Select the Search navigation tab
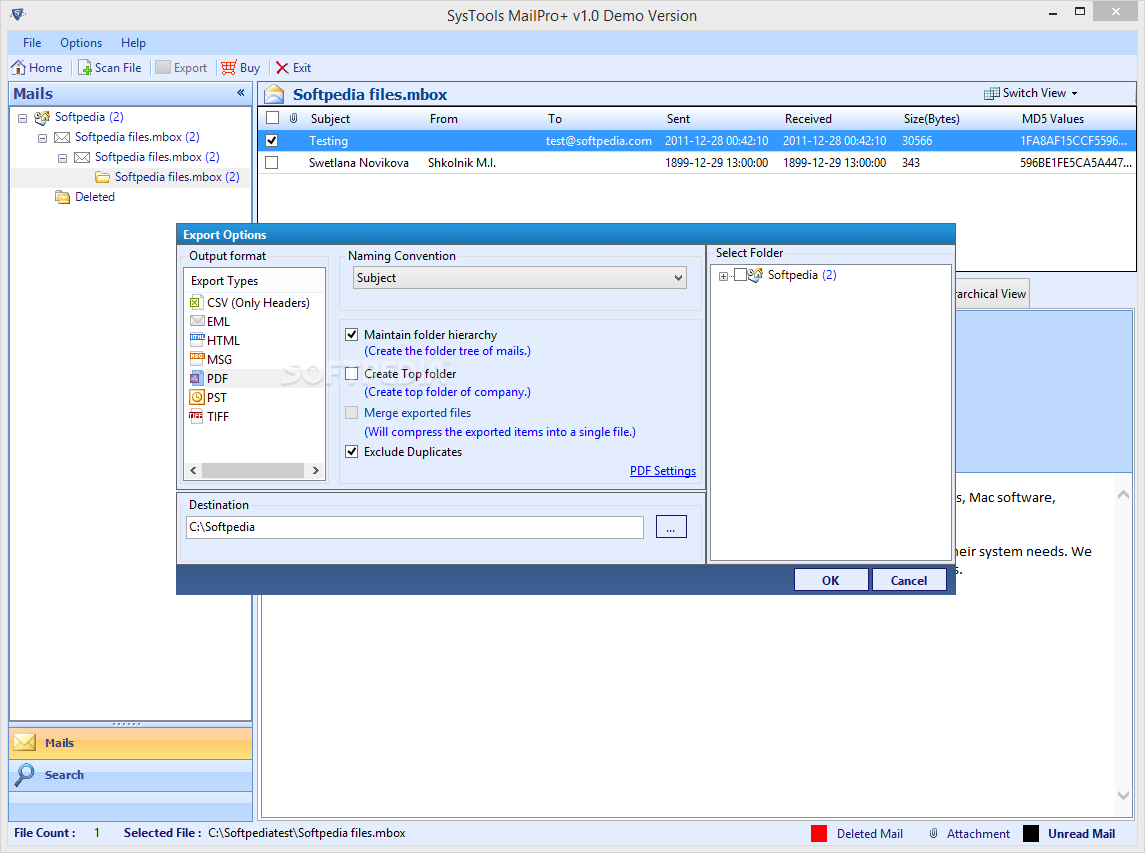This screenshot has width=1145, height=853. (x=131, y=775)
